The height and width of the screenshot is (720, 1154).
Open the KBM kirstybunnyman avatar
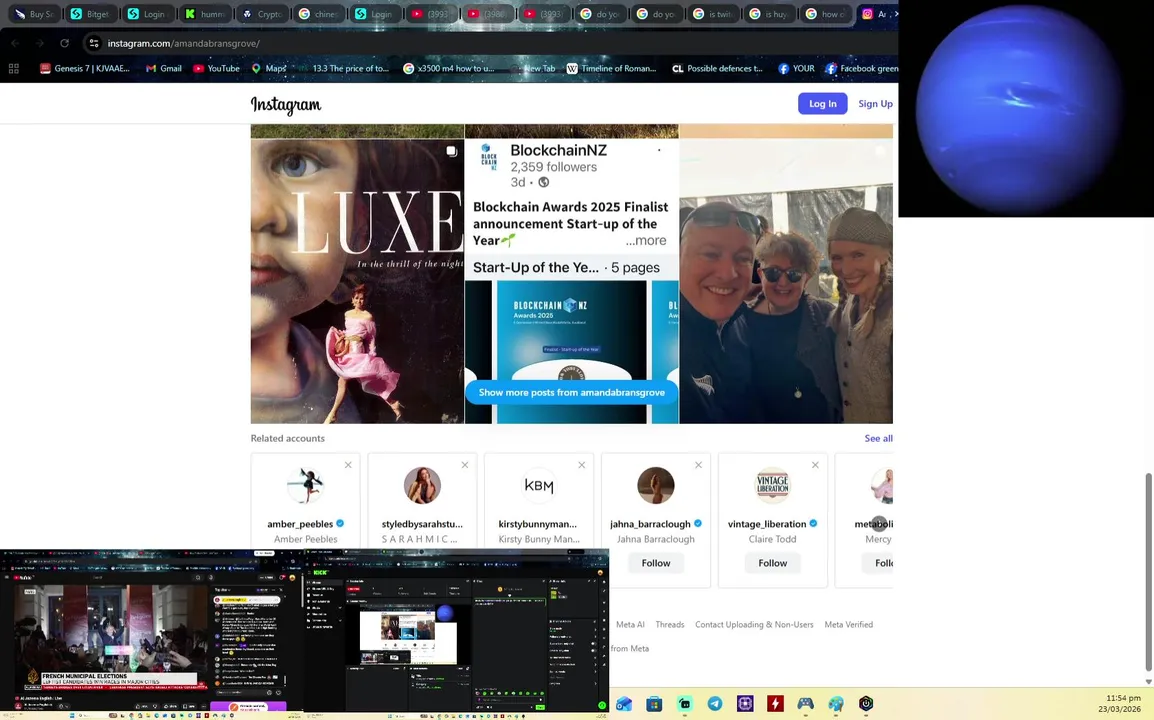(539, 485)
